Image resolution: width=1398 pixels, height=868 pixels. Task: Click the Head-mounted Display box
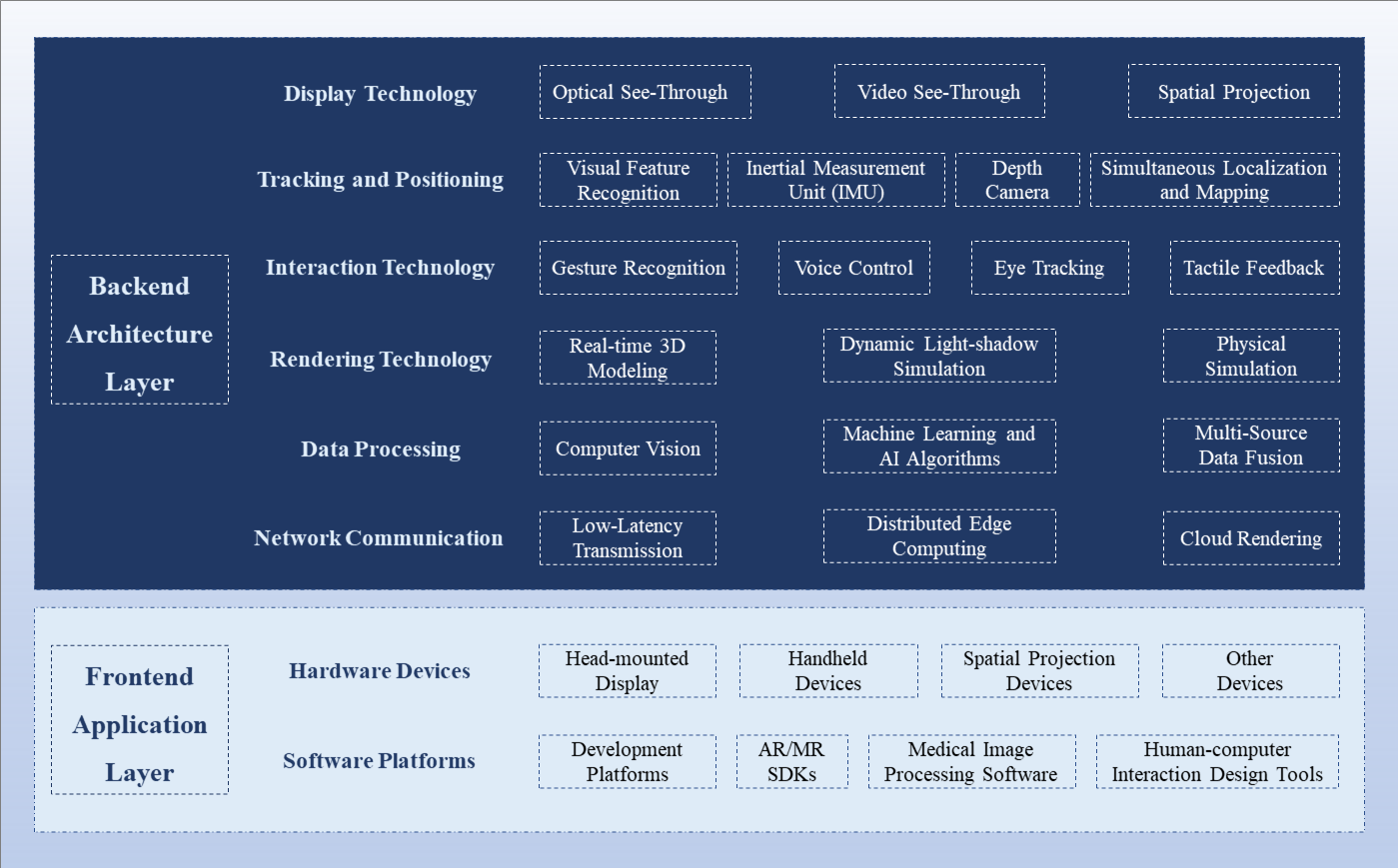pos(628,671)
